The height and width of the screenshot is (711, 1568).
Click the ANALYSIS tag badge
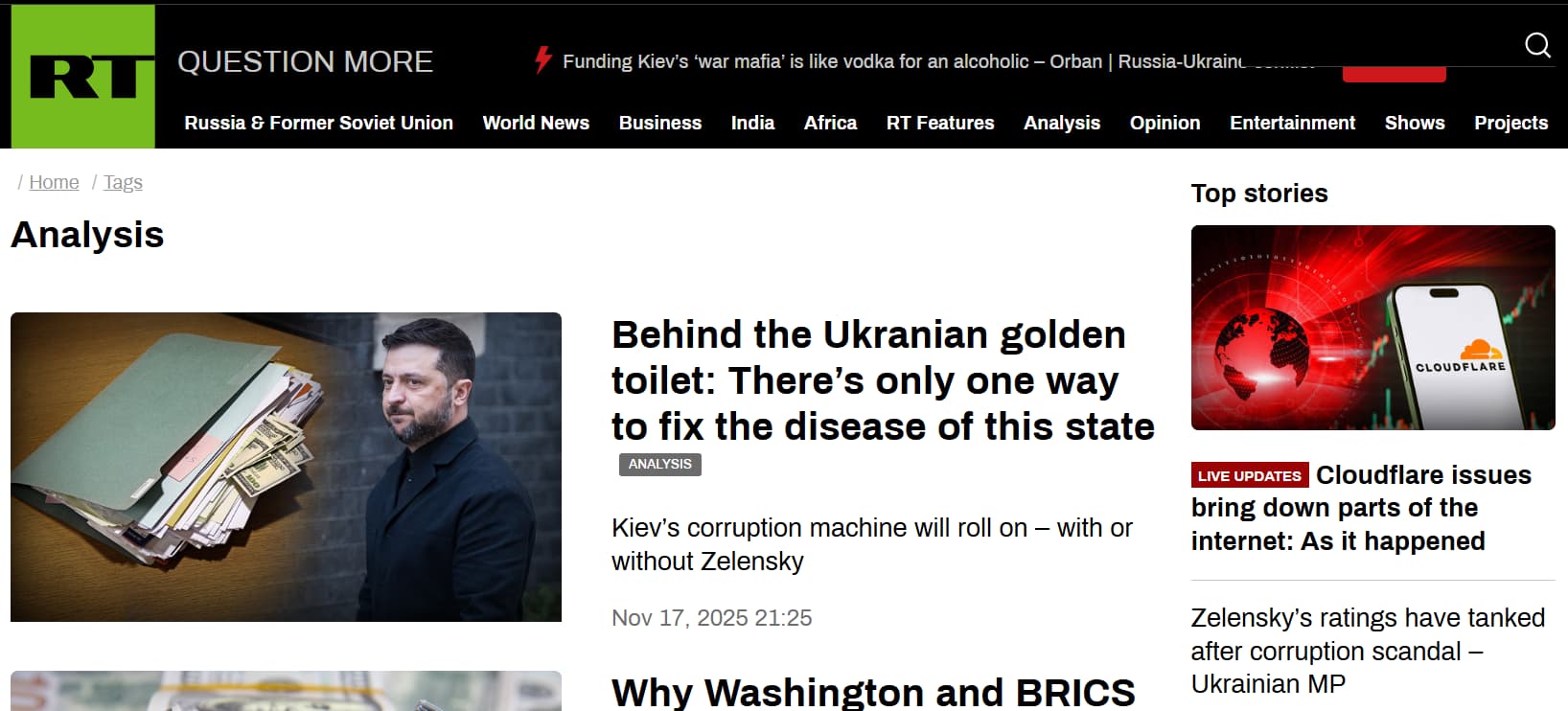click(x=660, y=464)
